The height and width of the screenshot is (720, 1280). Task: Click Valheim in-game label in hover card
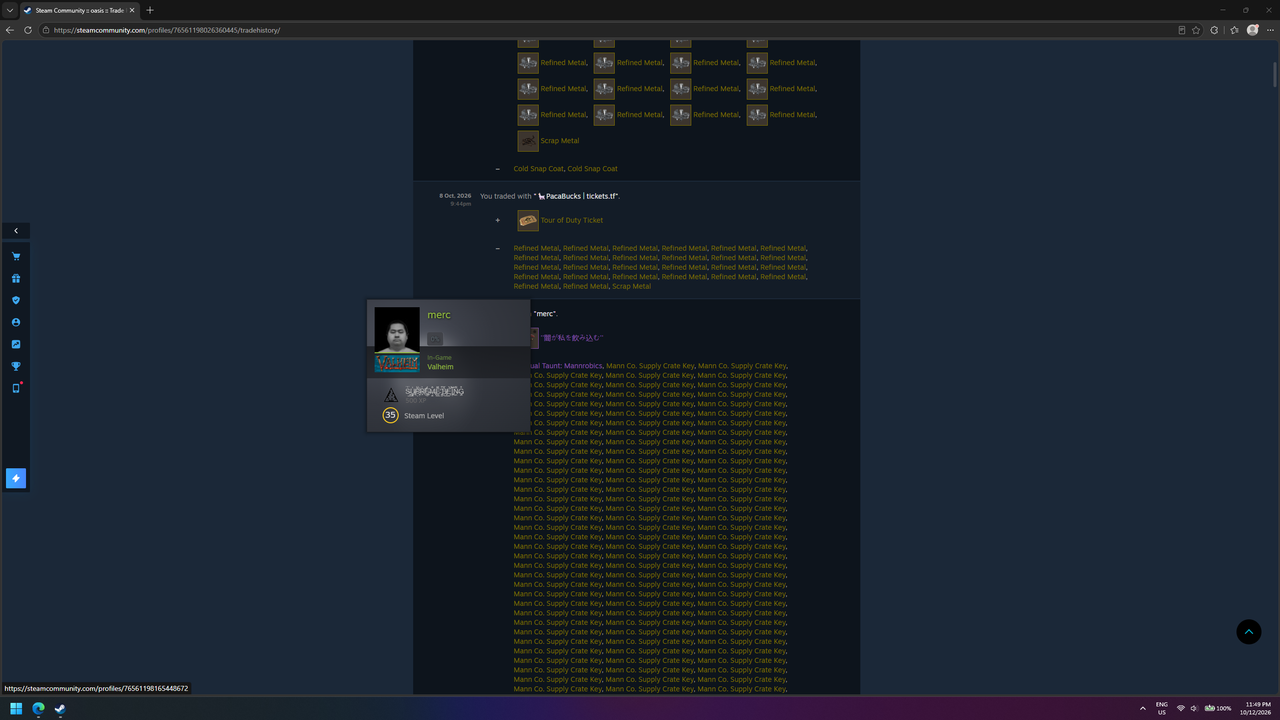click(440, 367)
